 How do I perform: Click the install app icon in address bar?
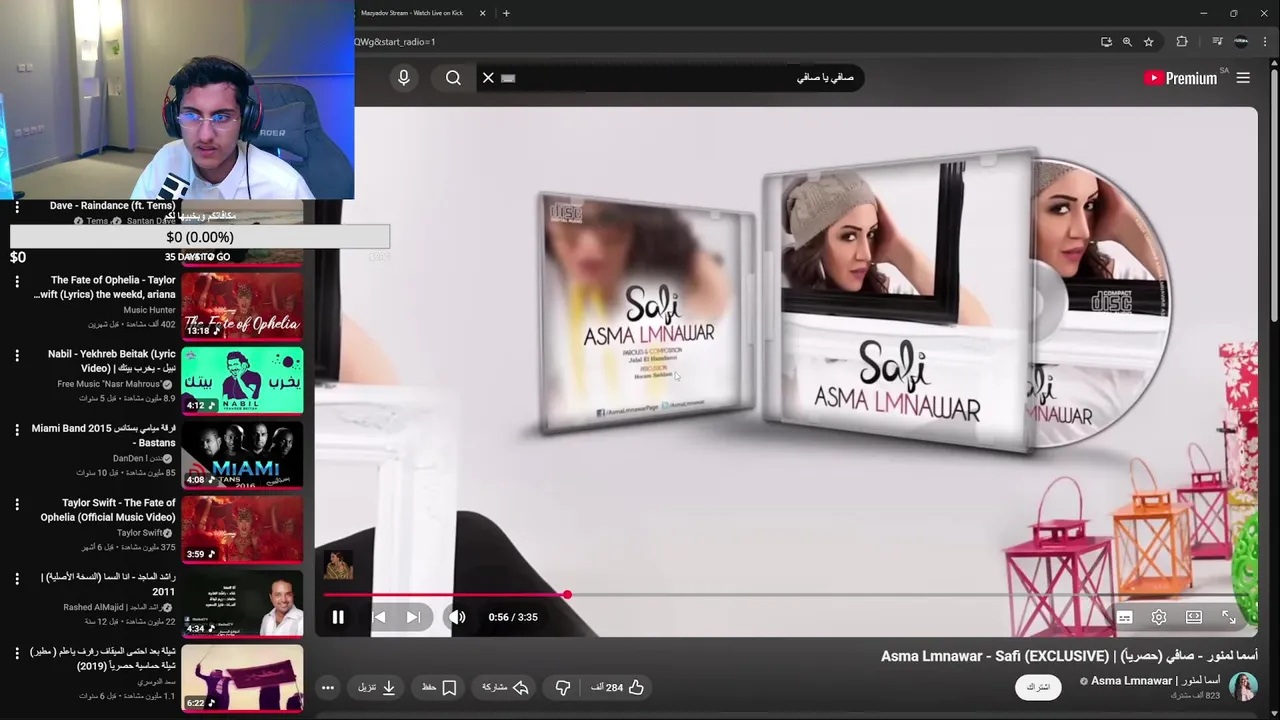click(1106, 42)
